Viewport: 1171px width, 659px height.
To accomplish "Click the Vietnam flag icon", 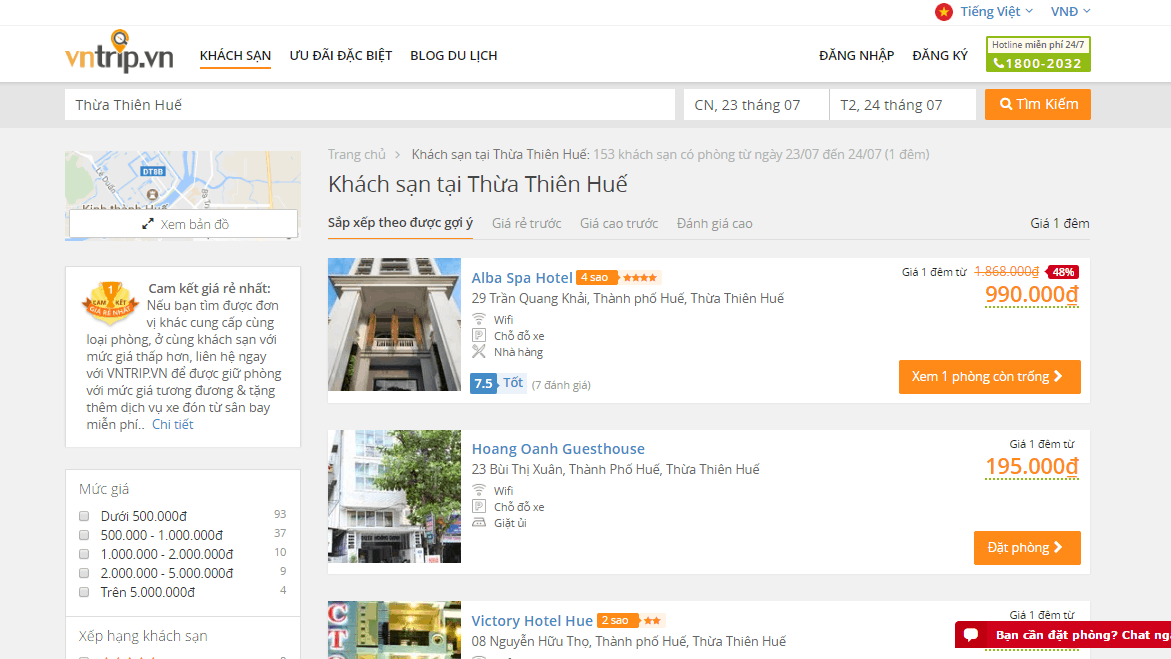I will point(944,11).
